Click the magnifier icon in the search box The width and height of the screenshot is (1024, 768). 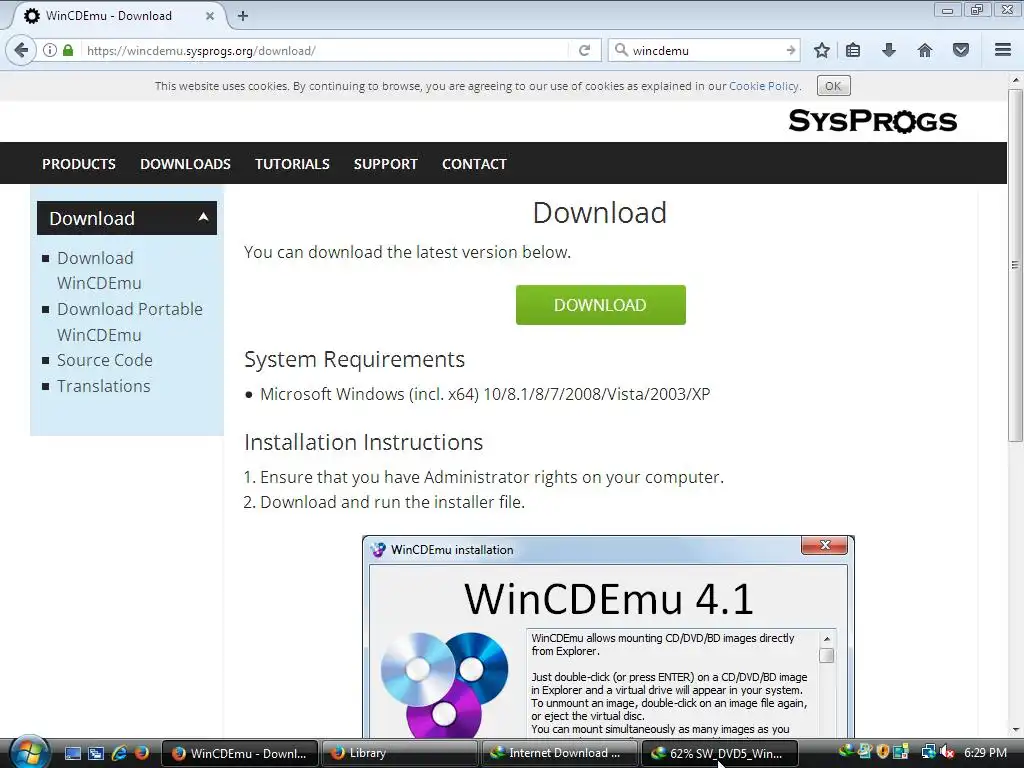click(x=621, y=50)
